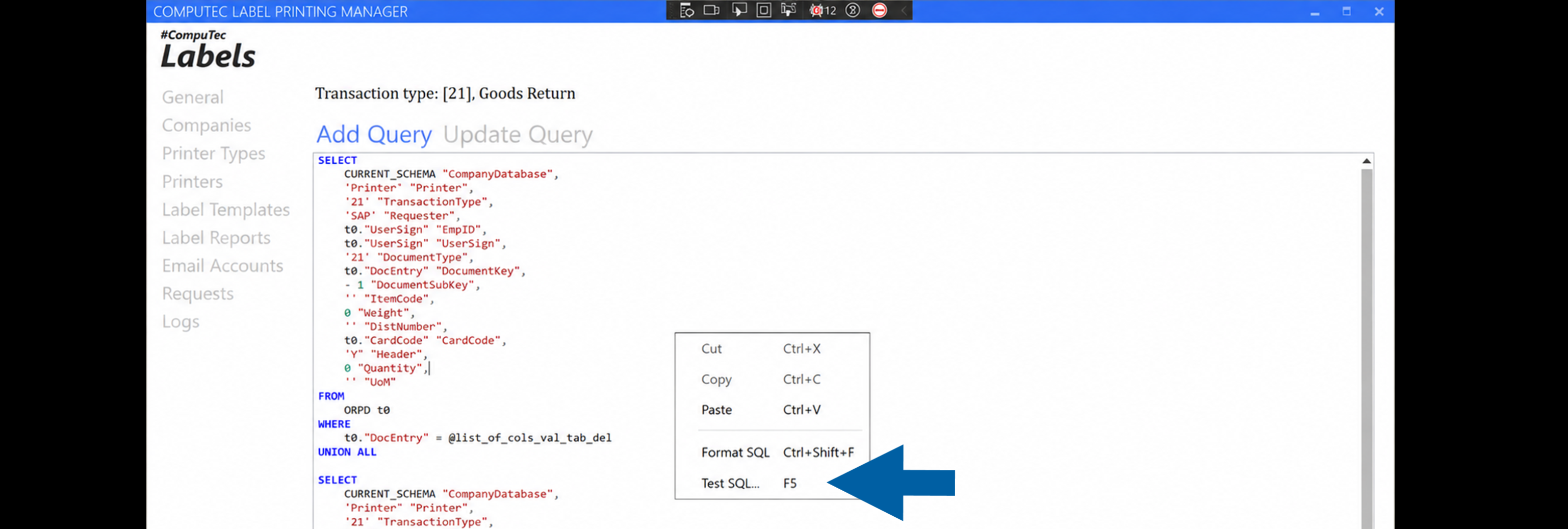Viewport: 1568px width, 529px height.
Task: Open the Live Visual Tree debug icon
Action: pos(687,10)
